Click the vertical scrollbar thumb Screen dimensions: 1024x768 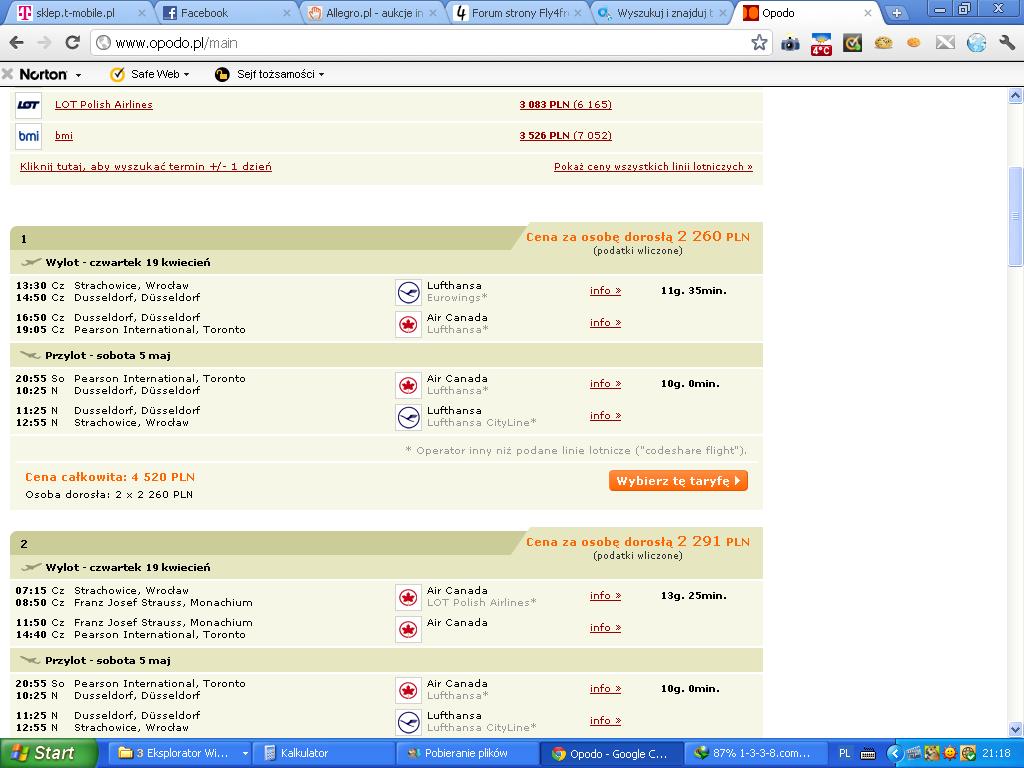[x=1016, y=216]
